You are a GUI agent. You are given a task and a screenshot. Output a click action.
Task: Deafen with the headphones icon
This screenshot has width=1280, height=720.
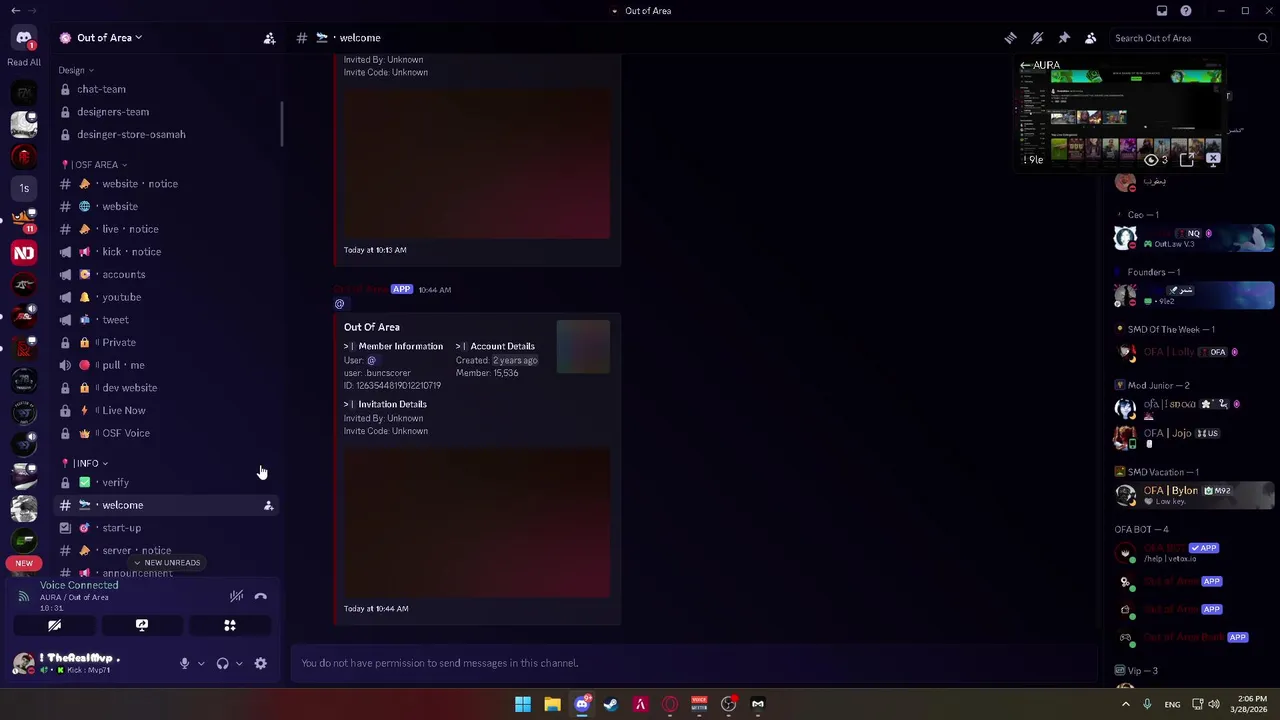(222, 663)
